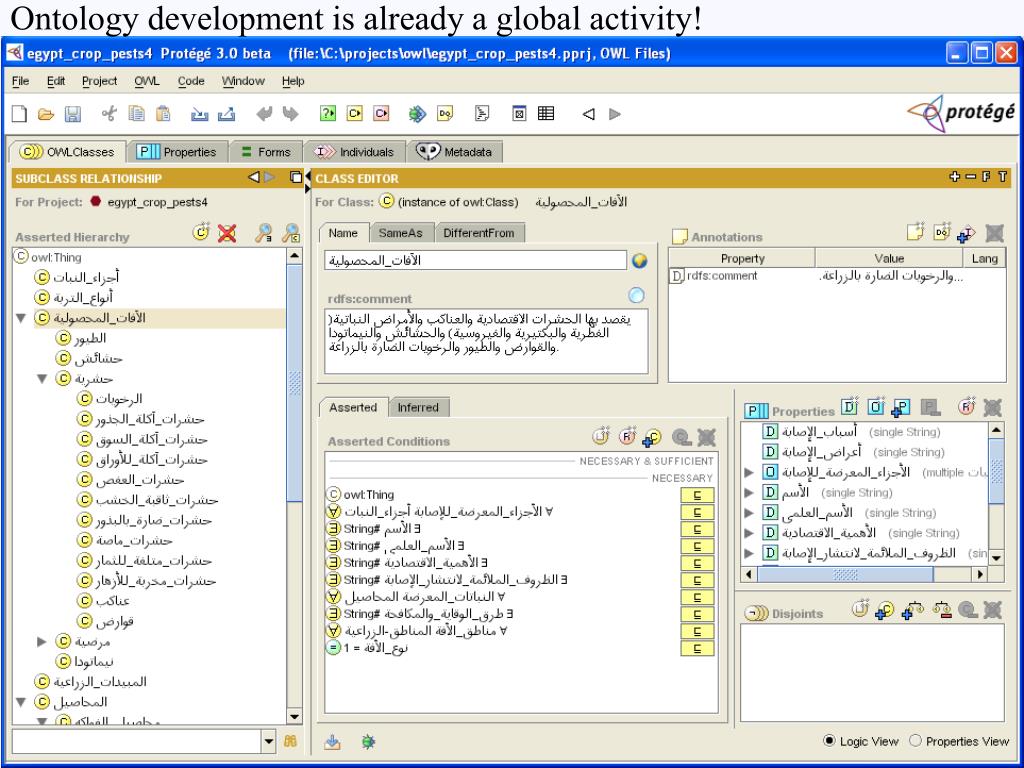Viewport: 1024px width, 768px height.
Task: Click the hollow left triangle in the toolbar
Action: pyautogui.click(x=588, y=114)
